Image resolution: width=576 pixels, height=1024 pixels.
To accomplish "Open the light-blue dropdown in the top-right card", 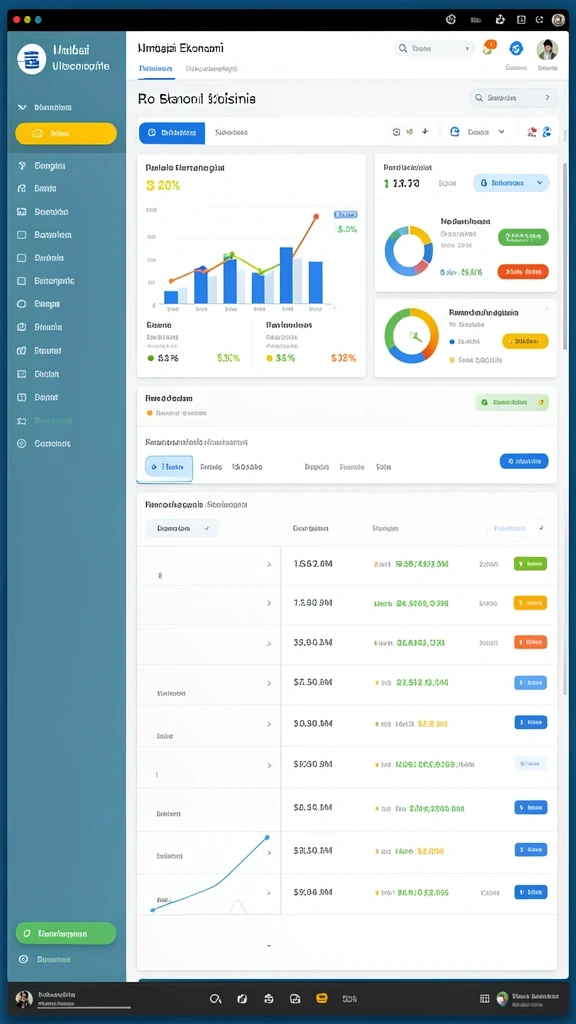I will tap(511, 184).
